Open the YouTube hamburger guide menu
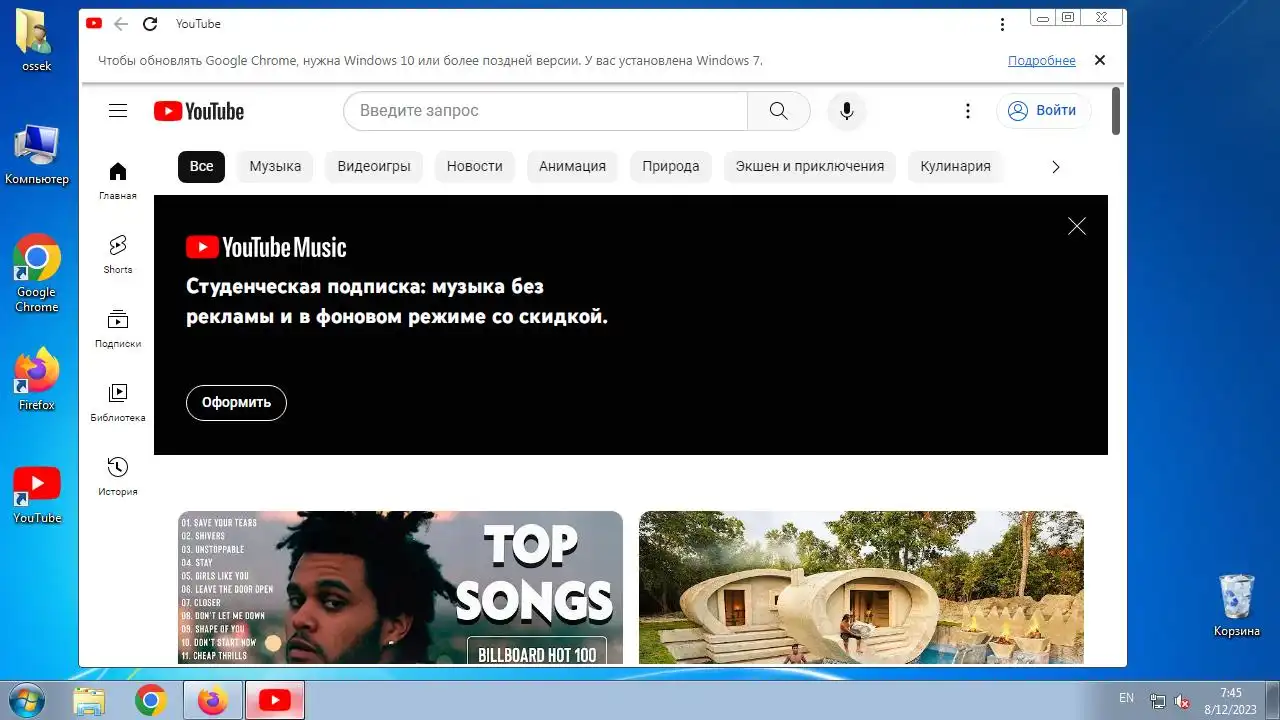This screenshot has width=1280, height=720. [118, 111]
